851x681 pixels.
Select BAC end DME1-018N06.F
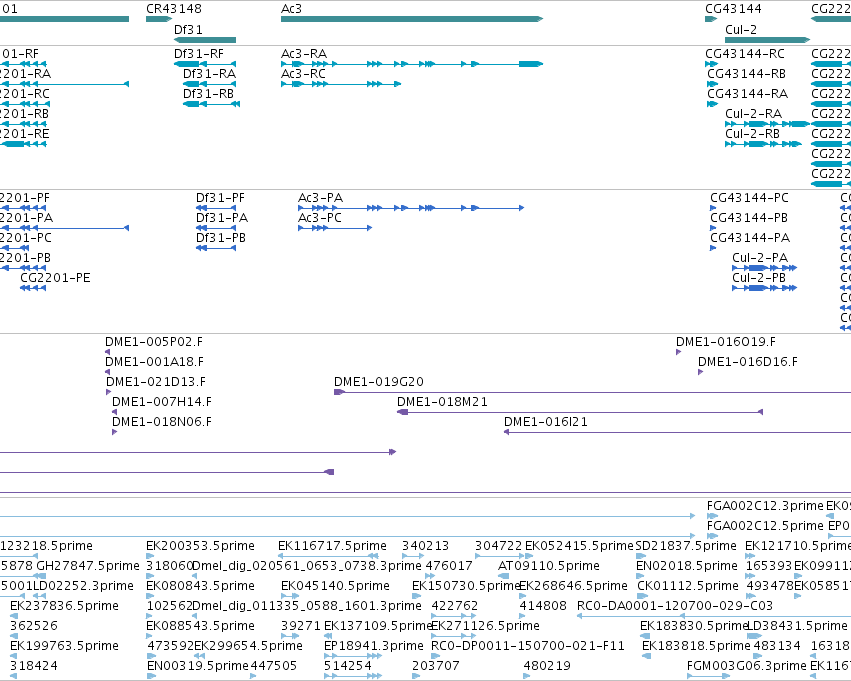115,432
